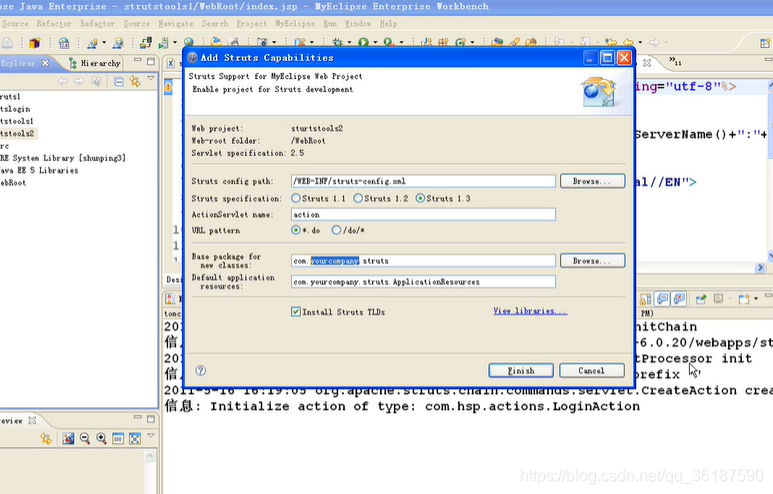Click Browse next to base package field

coord(593,261)
